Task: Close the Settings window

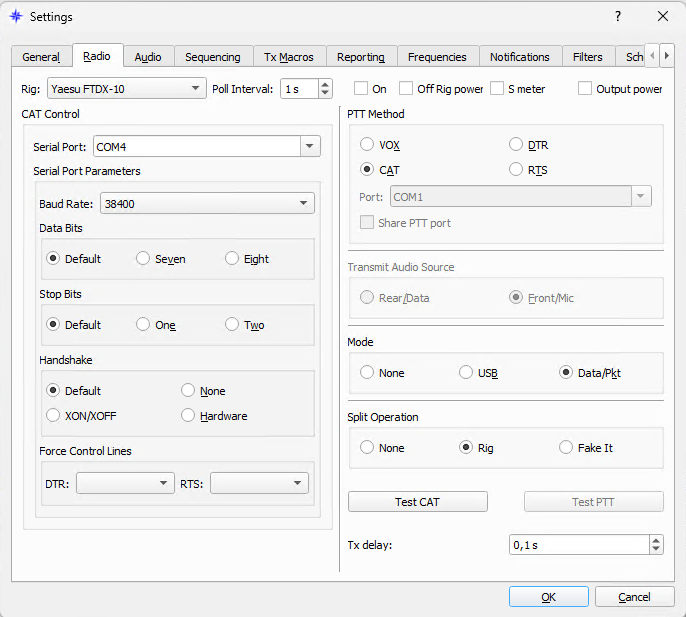Action: pos(663,17)
